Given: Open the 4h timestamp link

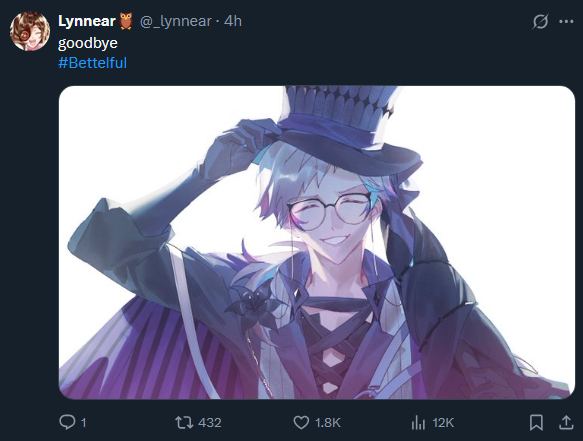Looking at the screenshot, I should pyautogui.click(x=233, y=21).
